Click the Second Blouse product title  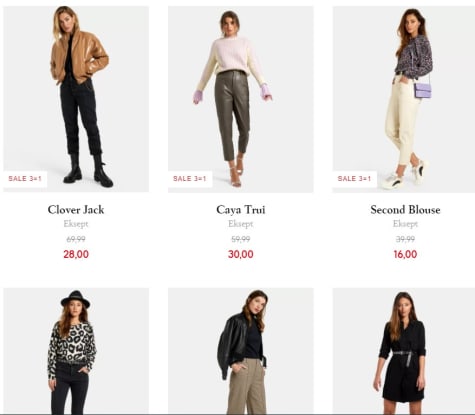point(405,210)
